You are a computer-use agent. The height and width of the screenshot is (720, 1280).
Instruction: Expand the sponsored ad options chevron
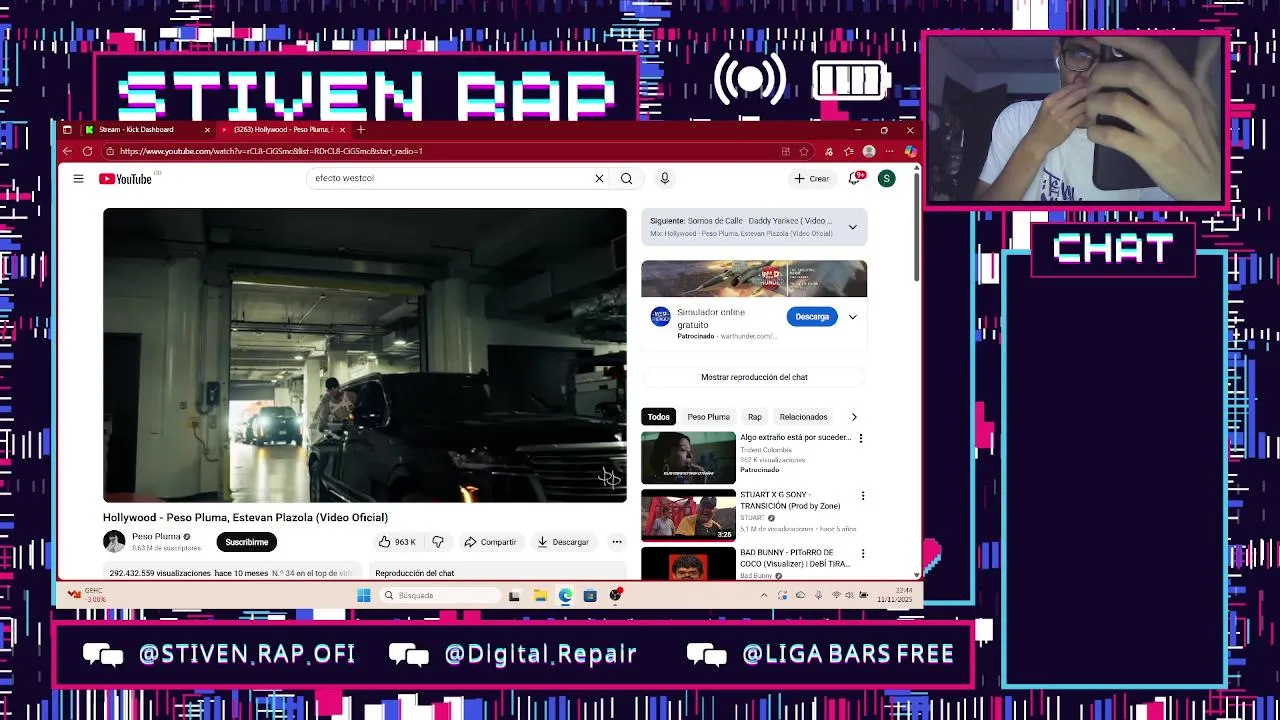853,317
